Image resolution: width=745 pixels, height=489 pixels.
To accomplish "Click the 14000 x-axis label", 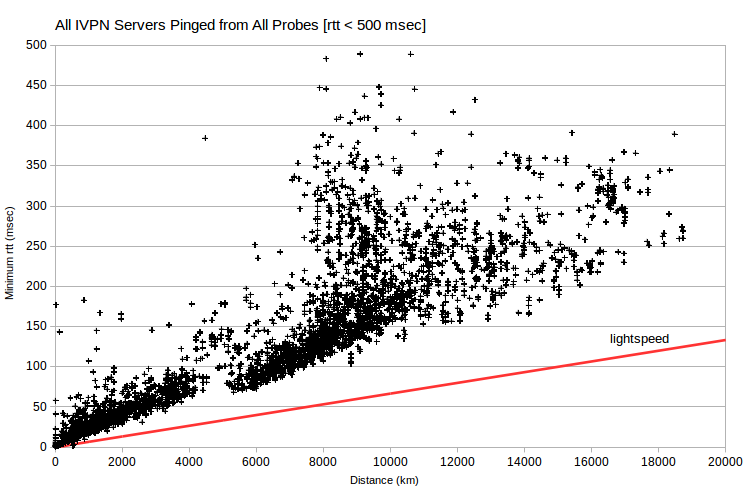I will (x=524, y=461).
